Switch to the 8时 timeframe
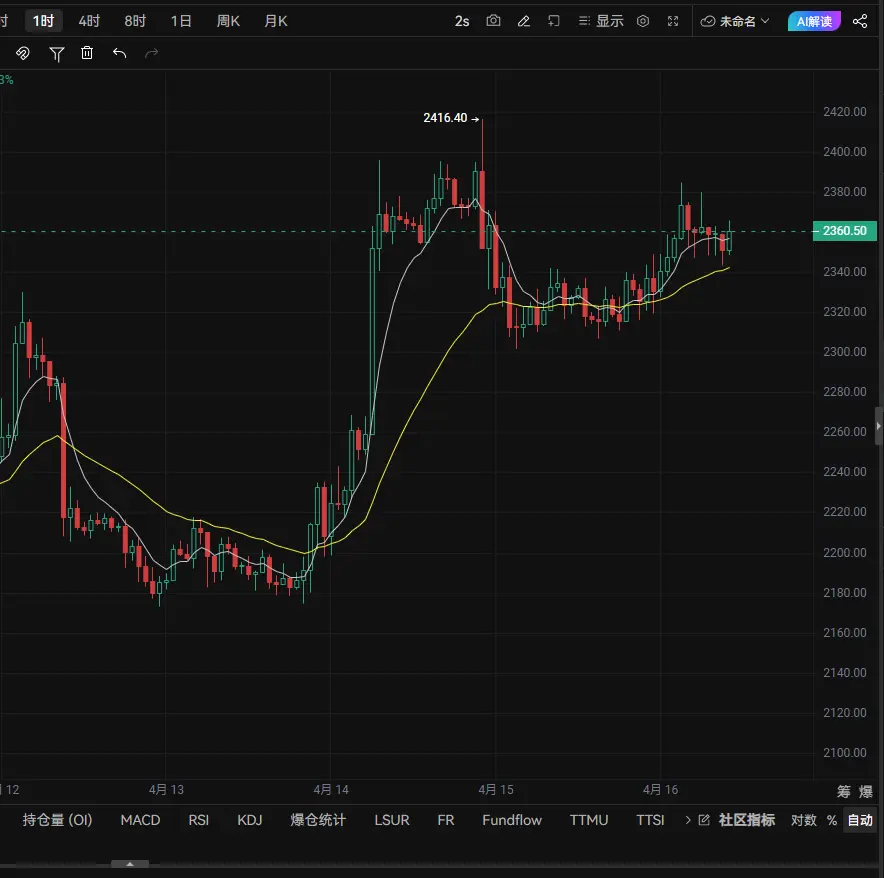The width and height of the screenshot is (884, 878). (135, 21)
